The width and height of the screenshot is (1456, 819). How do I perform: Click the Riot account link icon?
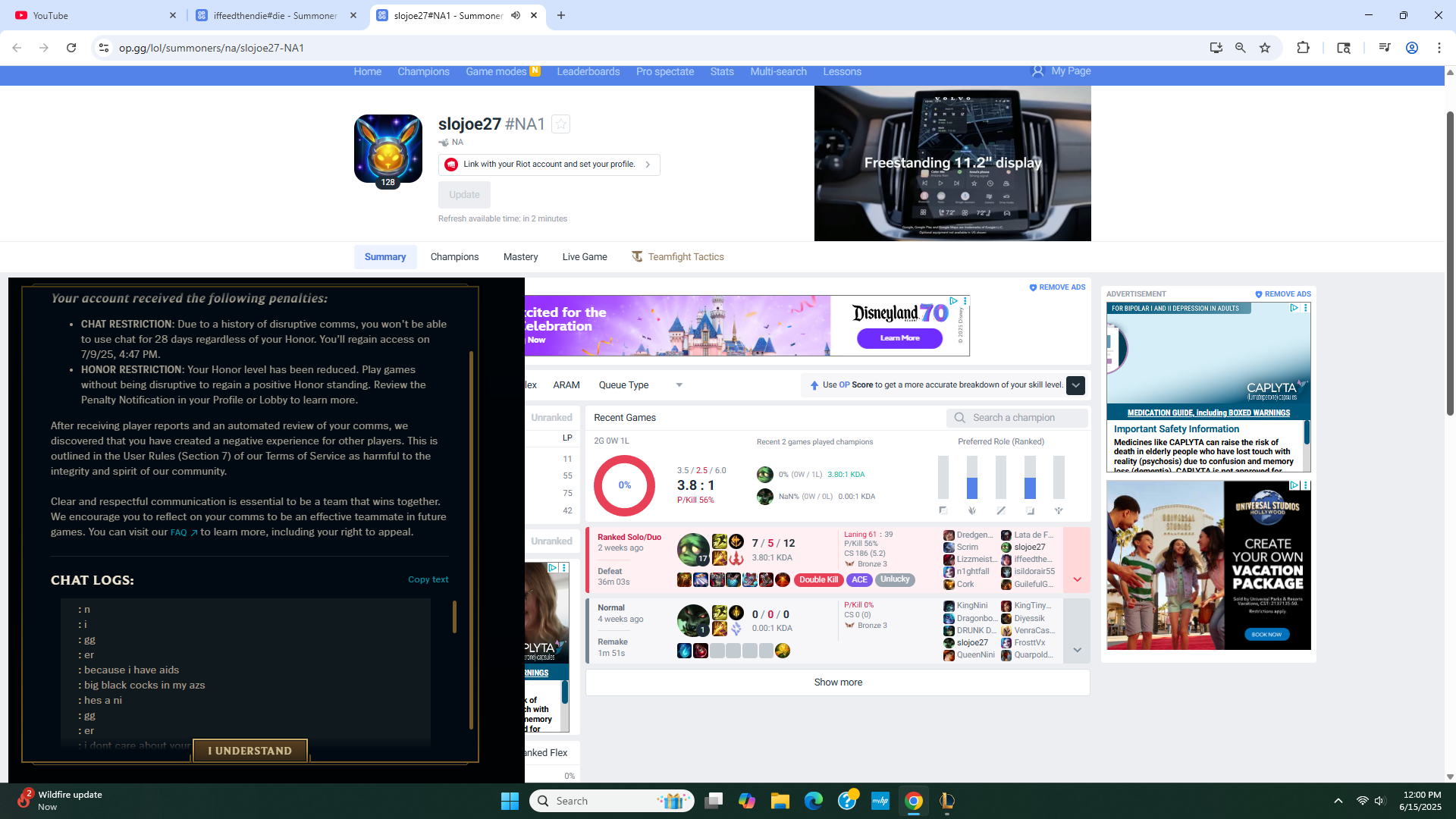(x=451, y=165)
